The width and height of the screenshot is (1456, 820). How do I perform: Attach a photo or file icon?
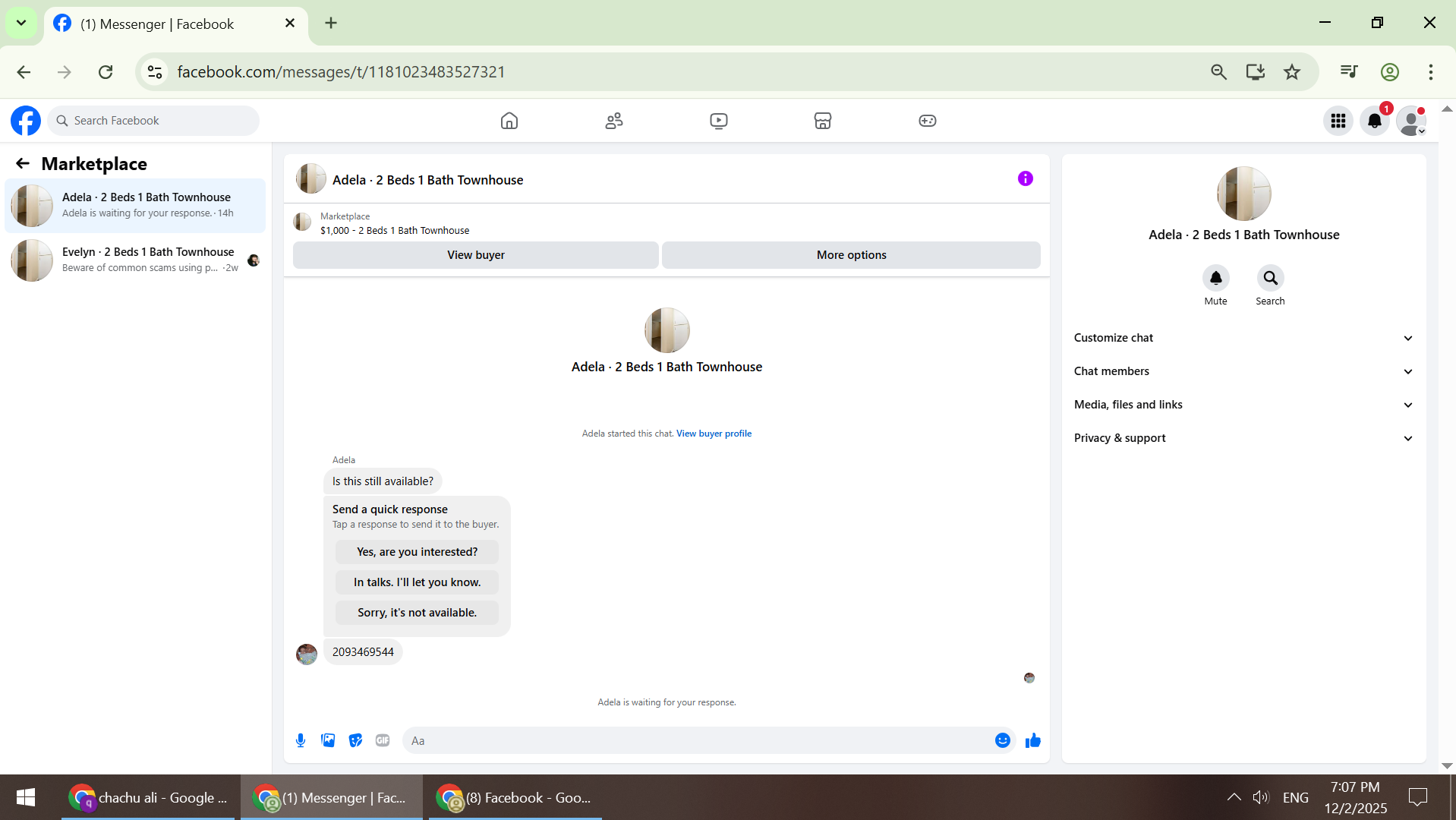coord(328,740)
